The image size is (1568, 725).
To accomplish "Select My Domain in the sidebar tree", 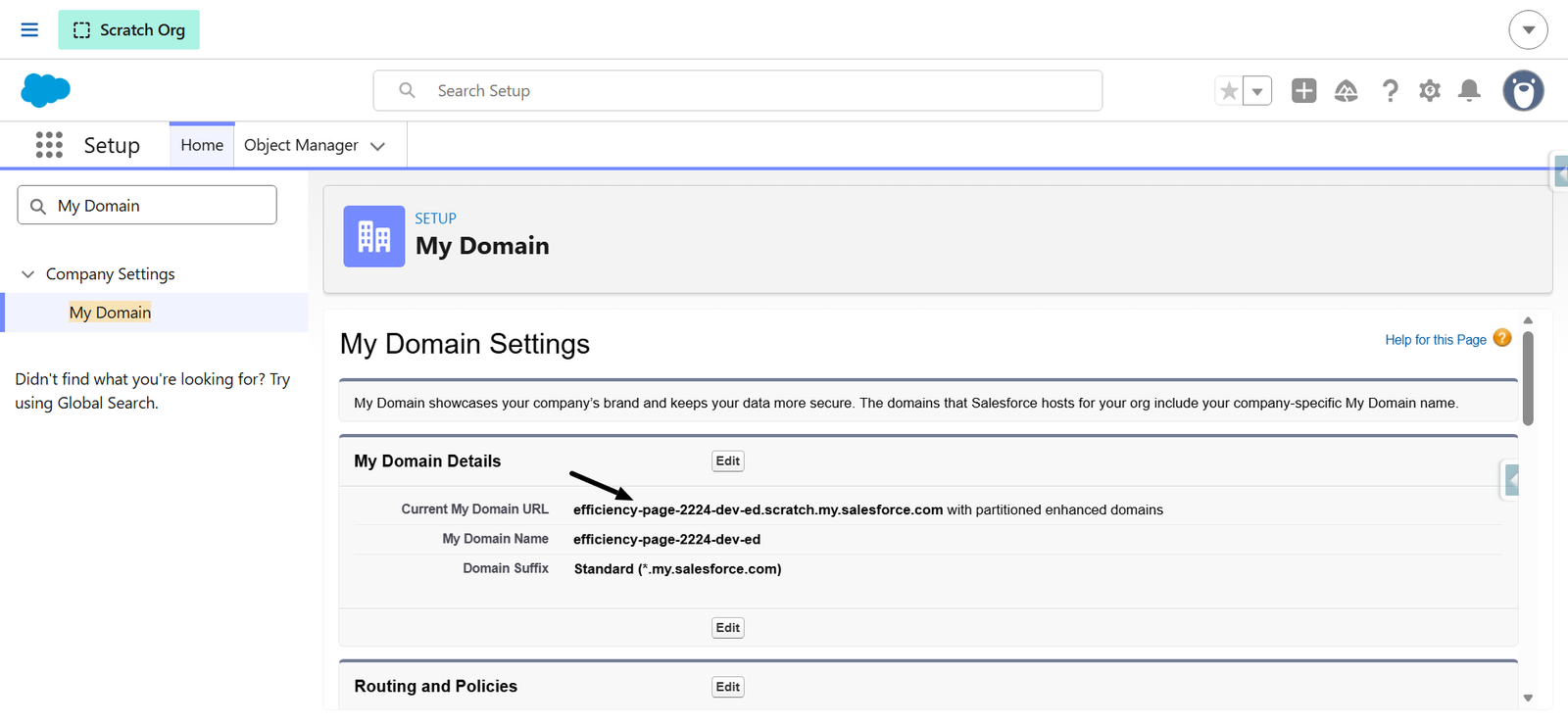I will pyautogui.click(x=110, y=313).
